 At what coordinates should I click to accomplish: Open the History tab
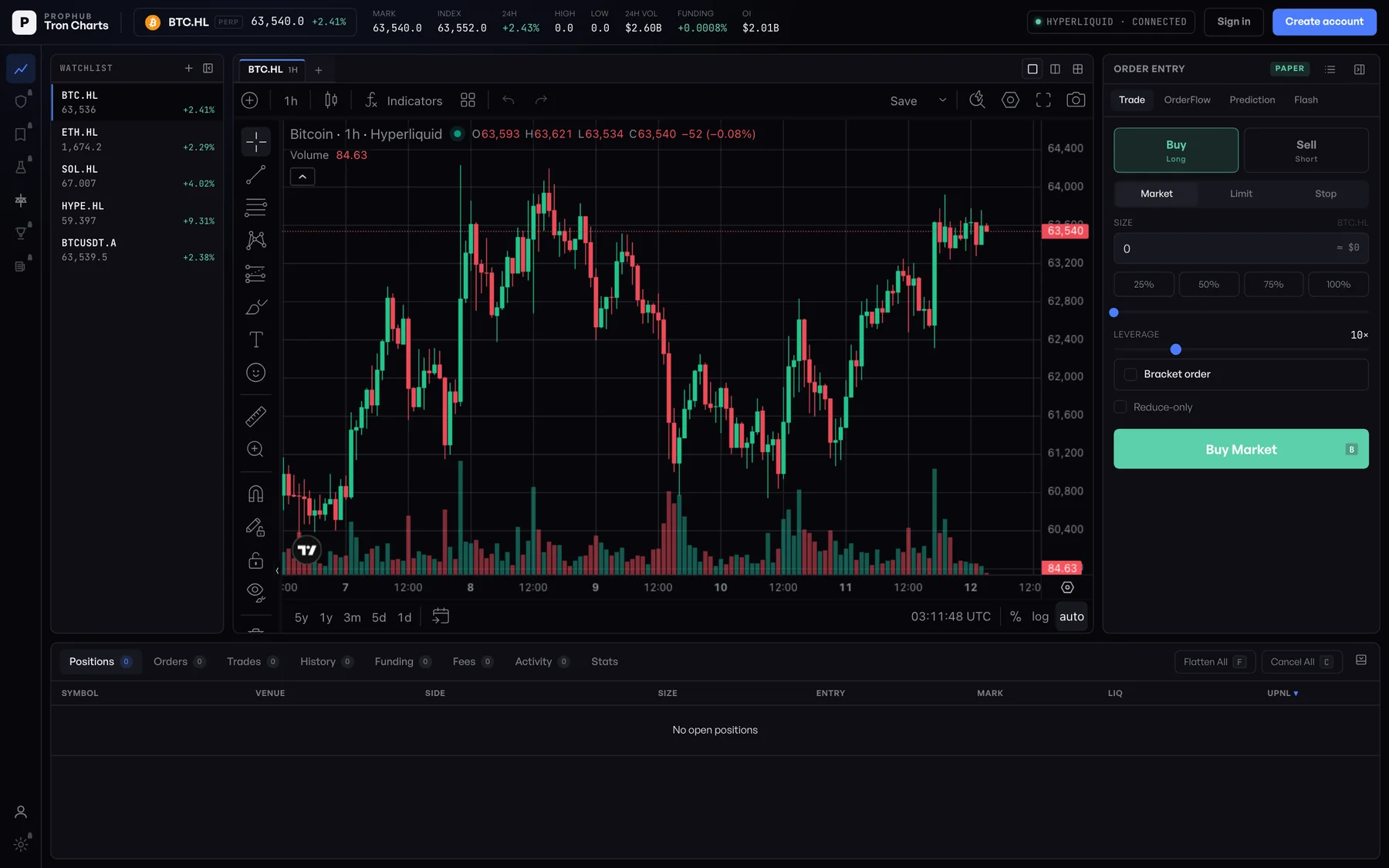[x=326, y=661]
